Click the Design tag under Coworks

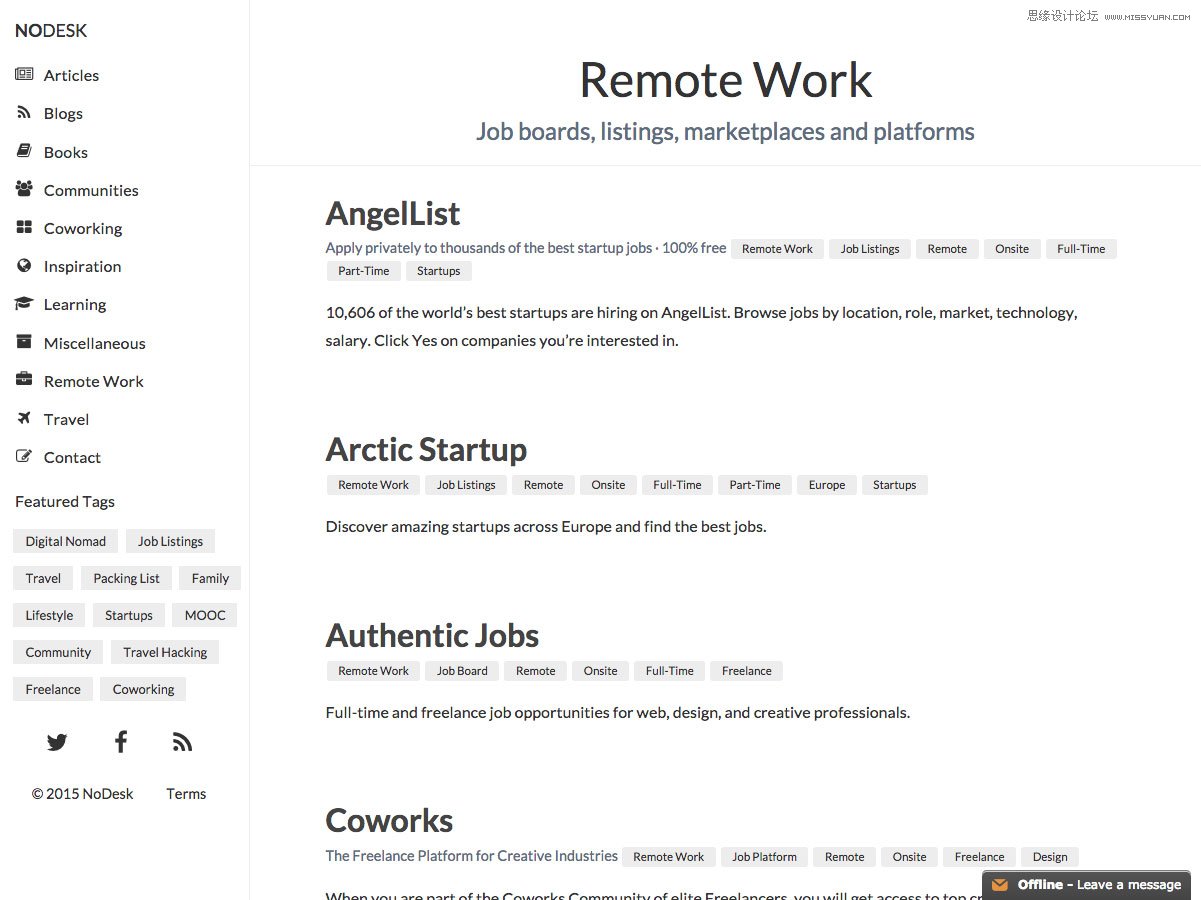coord(1050,857)
